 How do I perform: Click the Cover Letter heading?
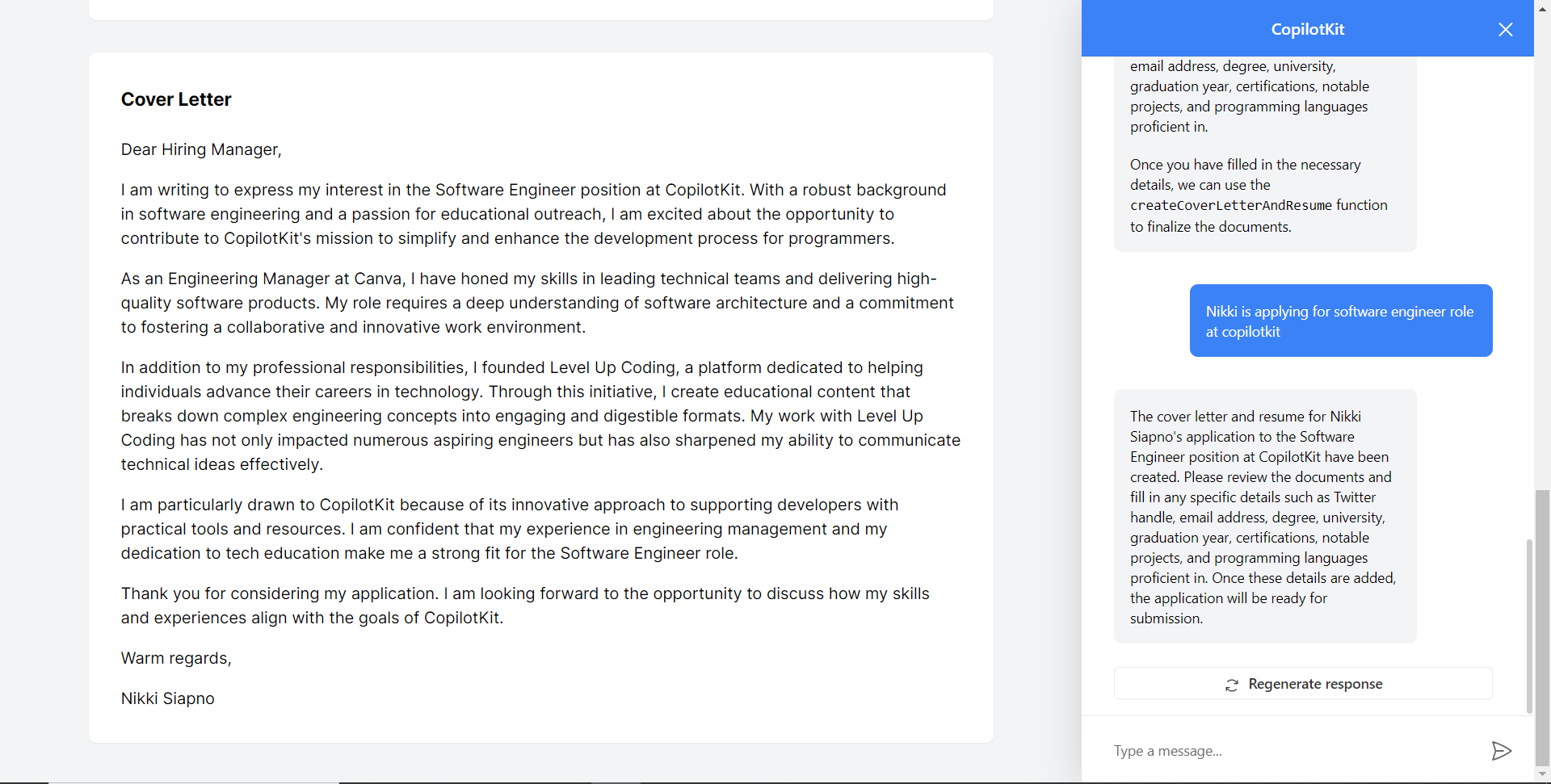pyautogui.click(x=176, y=99)
